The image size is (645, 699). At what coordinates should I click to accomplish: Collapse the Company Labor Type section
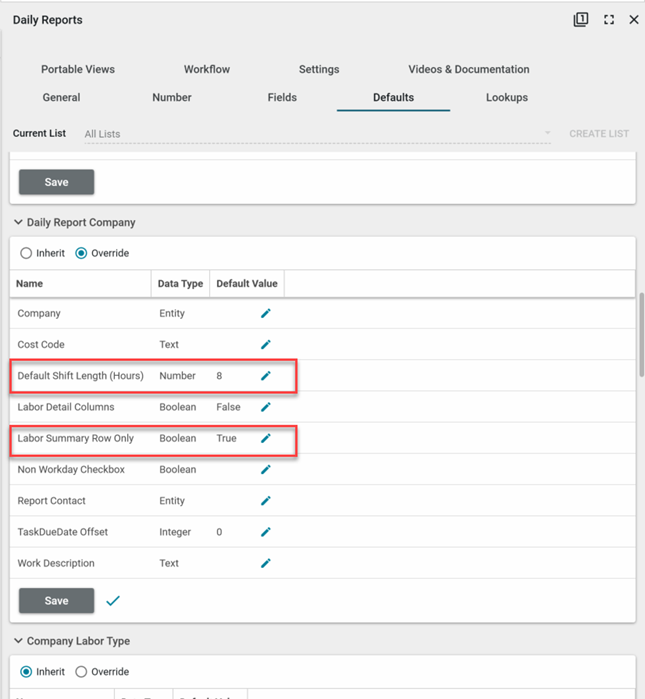coord(18,641)
